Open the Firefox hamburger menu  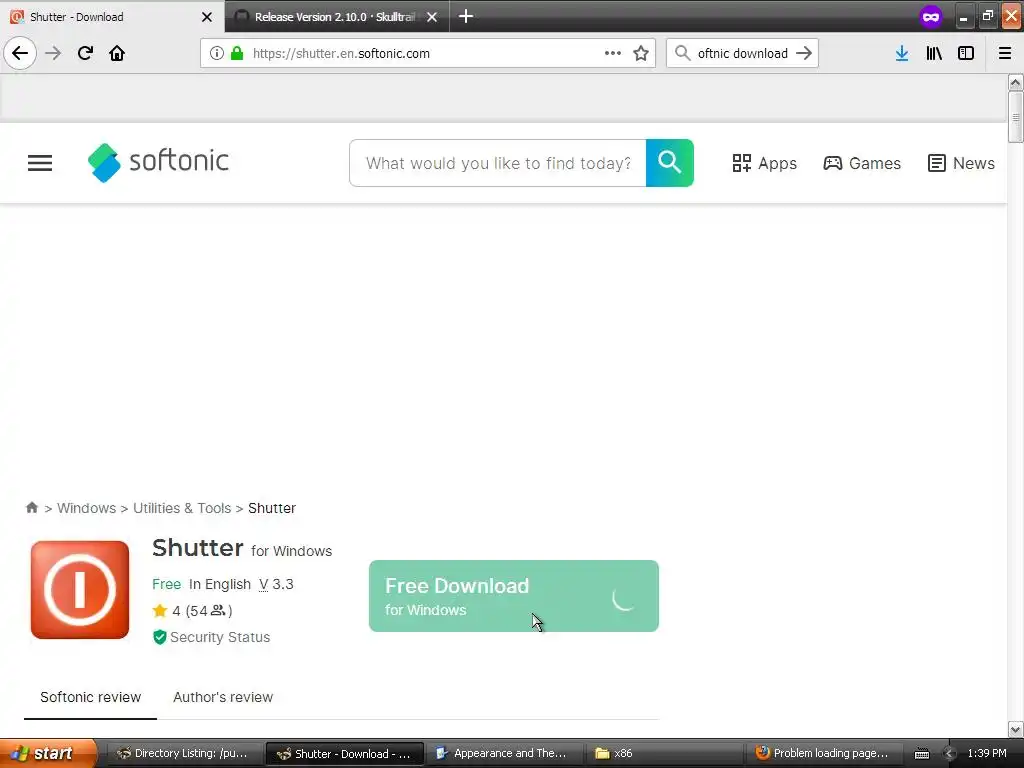(1005, 53)
